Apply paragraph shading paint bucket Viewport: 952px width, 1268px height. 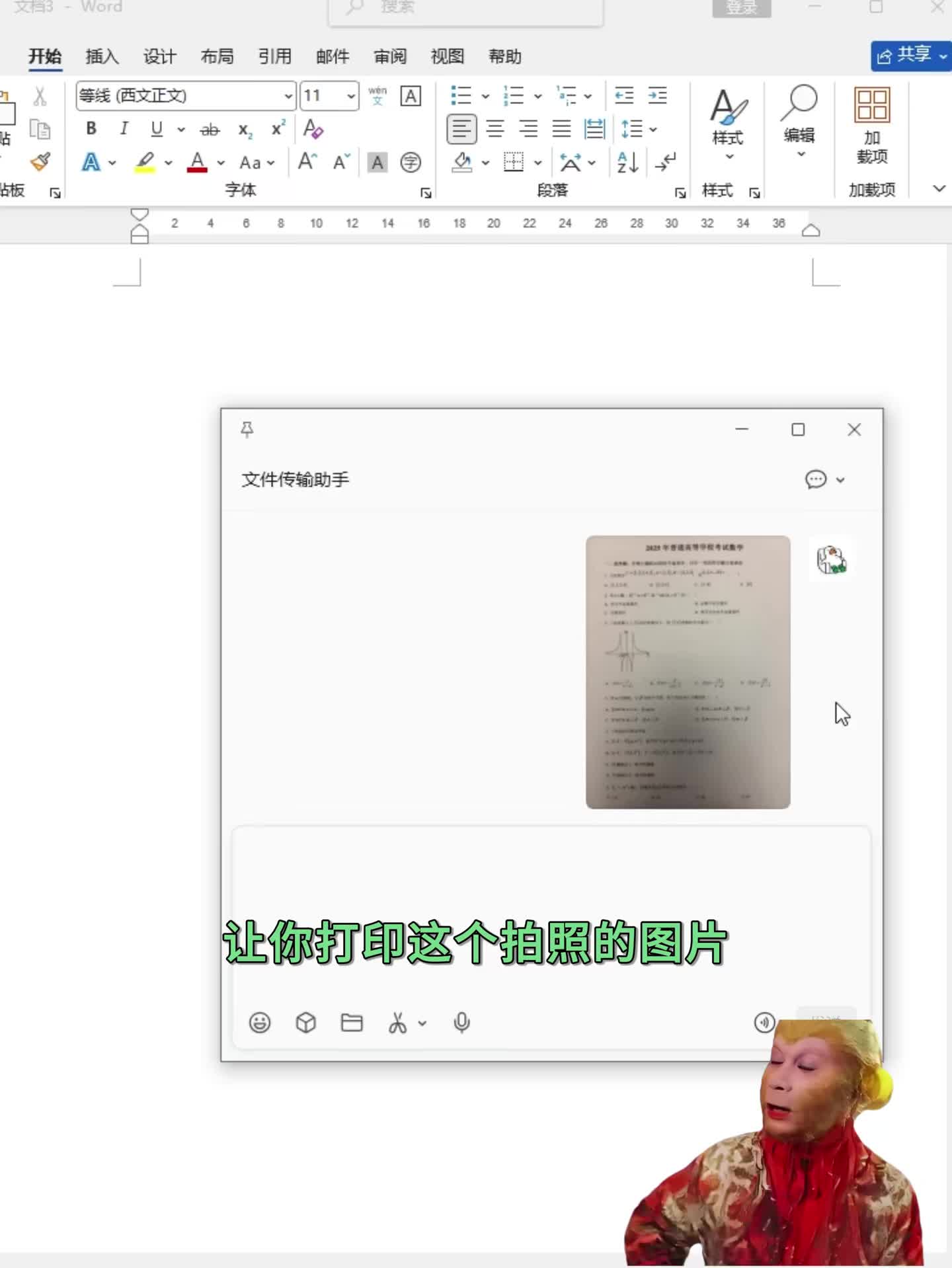[x=462, y=162]
